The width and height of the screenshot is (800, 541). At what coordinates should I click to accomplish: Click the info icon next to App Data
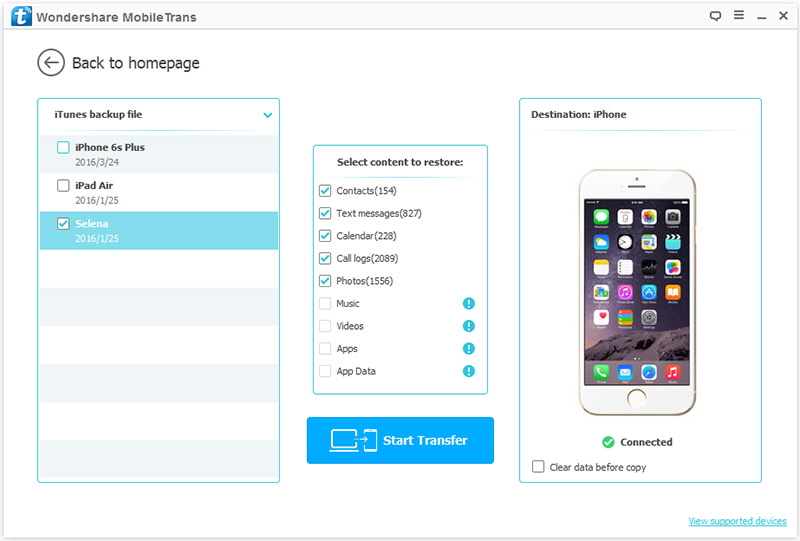click(468, 371)
